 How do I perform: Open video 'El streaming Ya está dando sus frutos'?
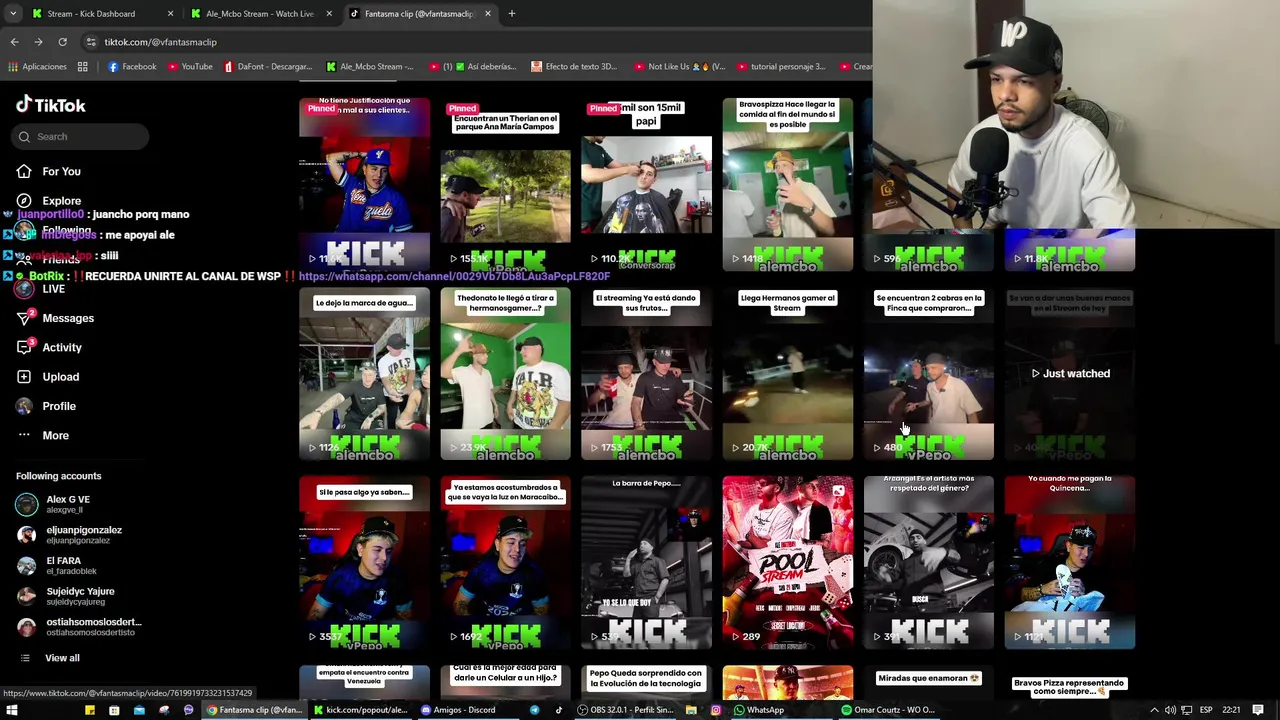(x=646, y=374)
